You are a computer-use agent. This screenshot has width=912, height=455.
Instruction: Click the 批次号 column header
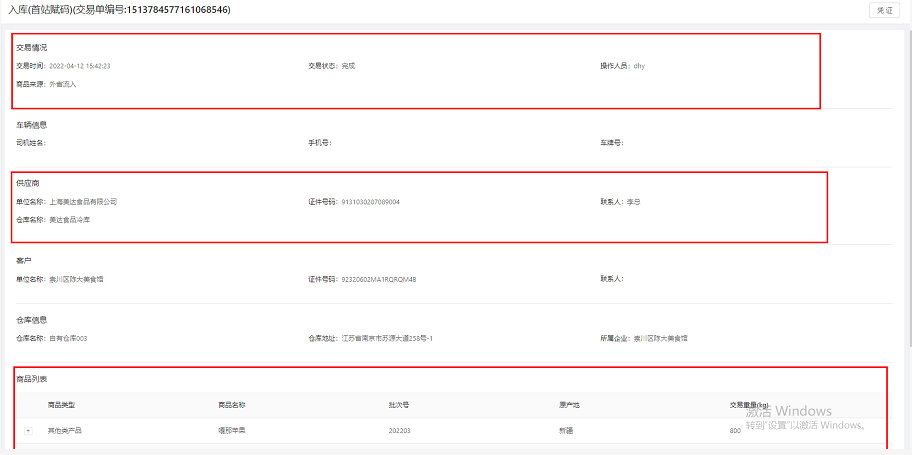[x=398, y=405]
